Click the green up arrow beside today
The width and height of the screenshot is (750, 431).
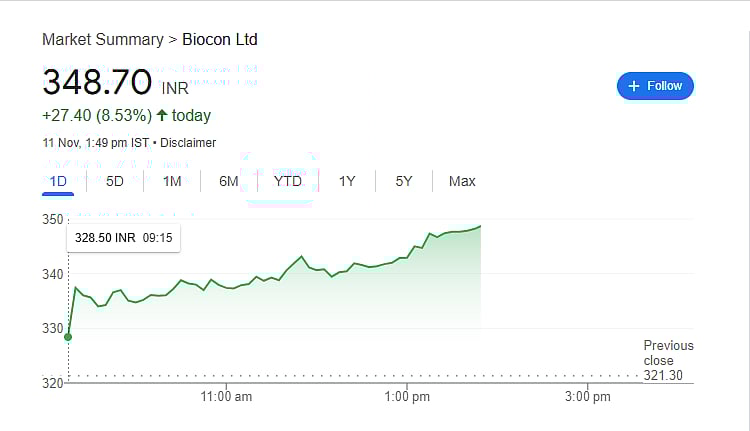point(161,116)
